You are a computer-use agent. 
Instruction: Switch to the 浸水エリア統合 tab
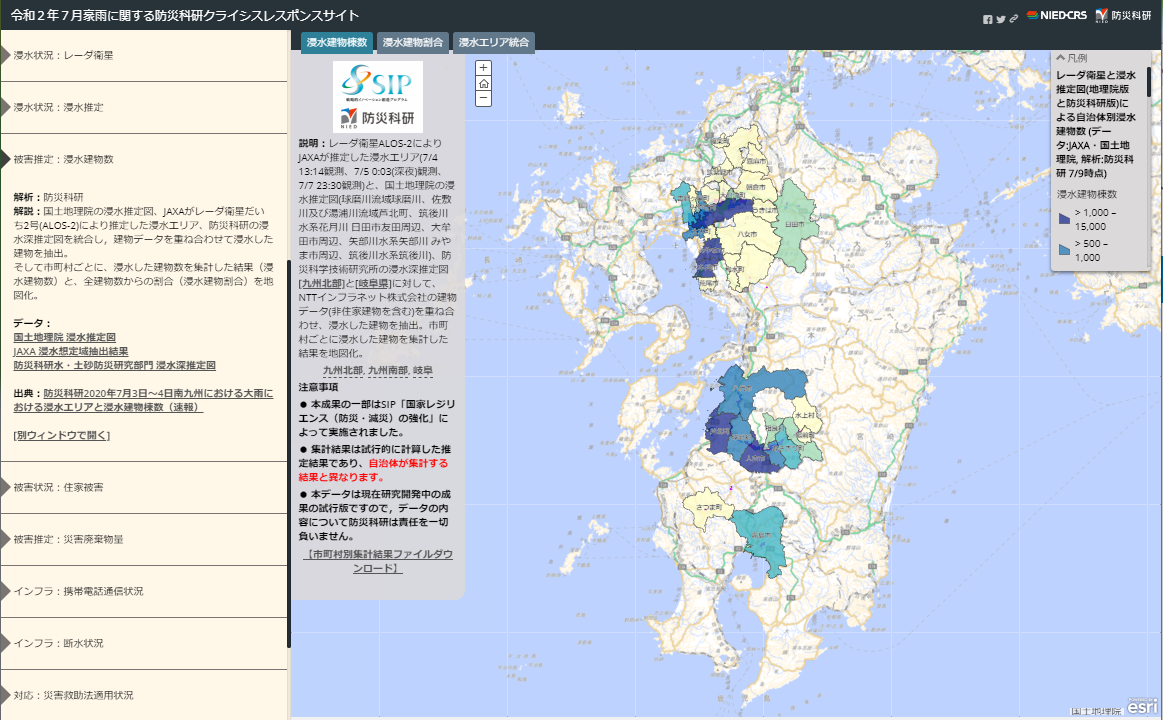[x=494, y=42]
